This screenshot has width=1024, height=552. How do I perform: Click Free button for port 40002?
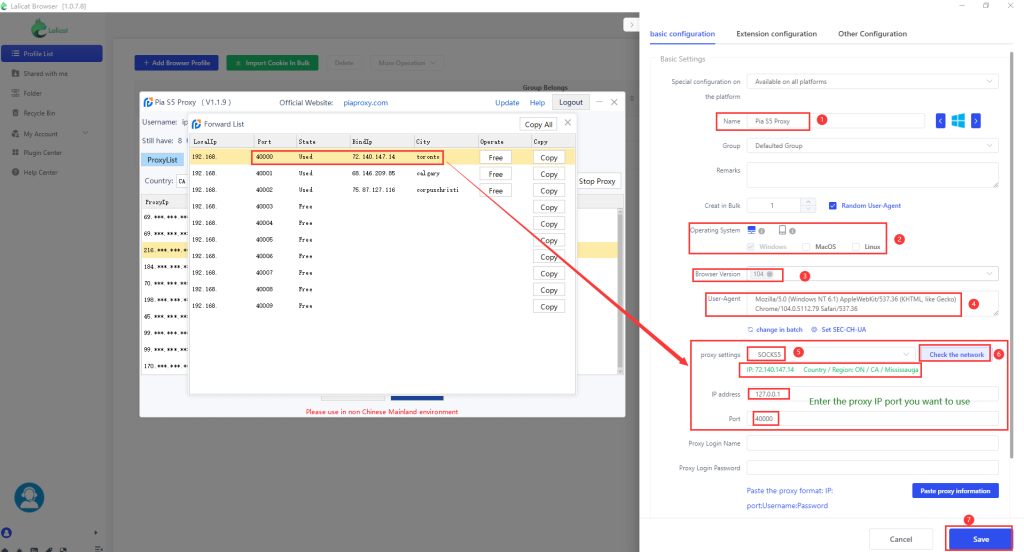[496, 191]
